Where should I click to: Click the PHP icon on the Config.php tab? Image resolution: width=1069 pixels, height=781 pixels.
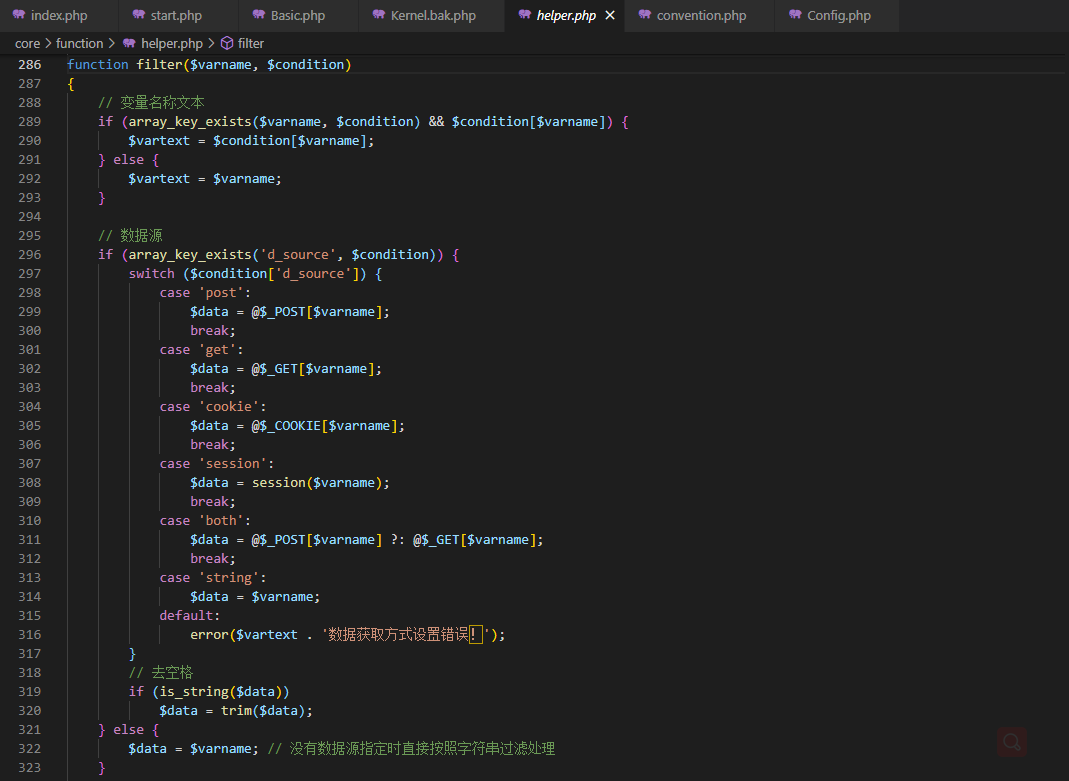pos(796,15)
